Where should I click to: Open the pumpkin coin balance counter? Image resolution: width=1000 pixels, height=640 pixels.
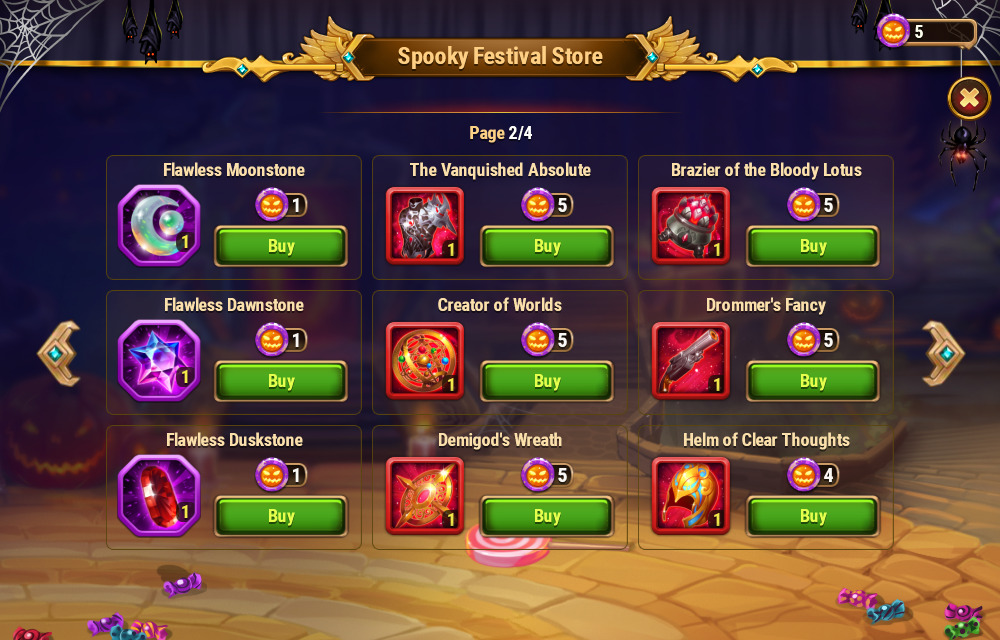927,31
